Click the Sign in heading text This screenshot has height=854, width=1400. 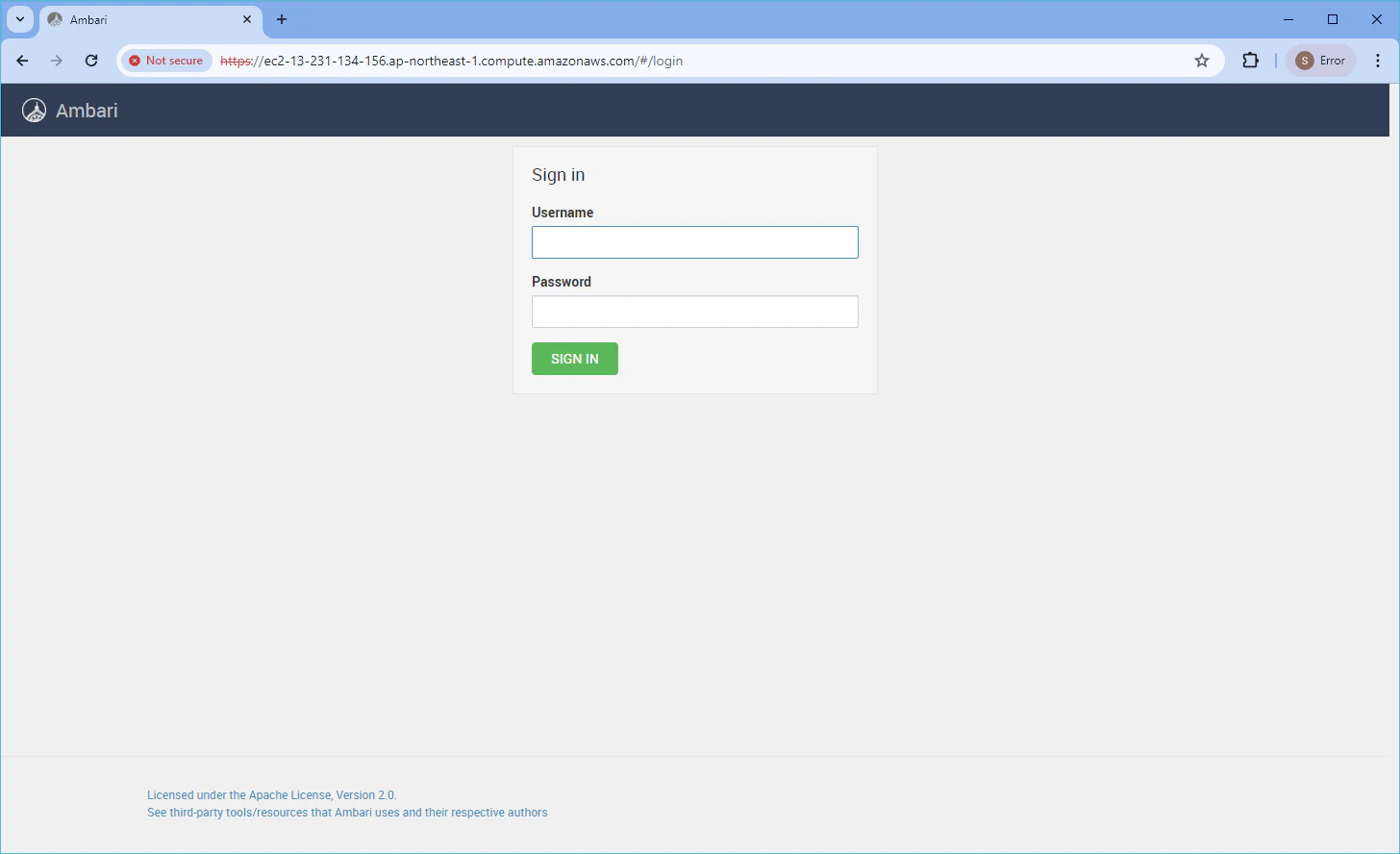click(x=559, y=175)
